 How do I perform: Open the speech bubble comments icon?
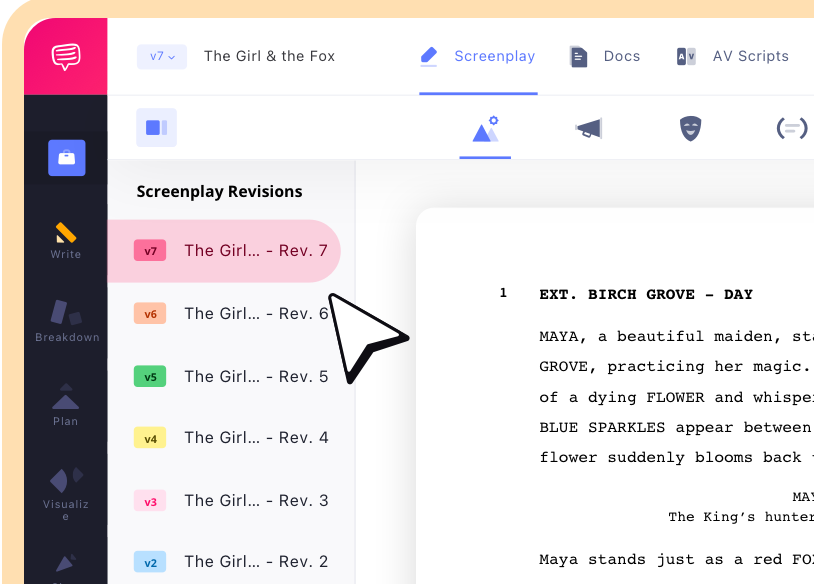pos(791,128)
